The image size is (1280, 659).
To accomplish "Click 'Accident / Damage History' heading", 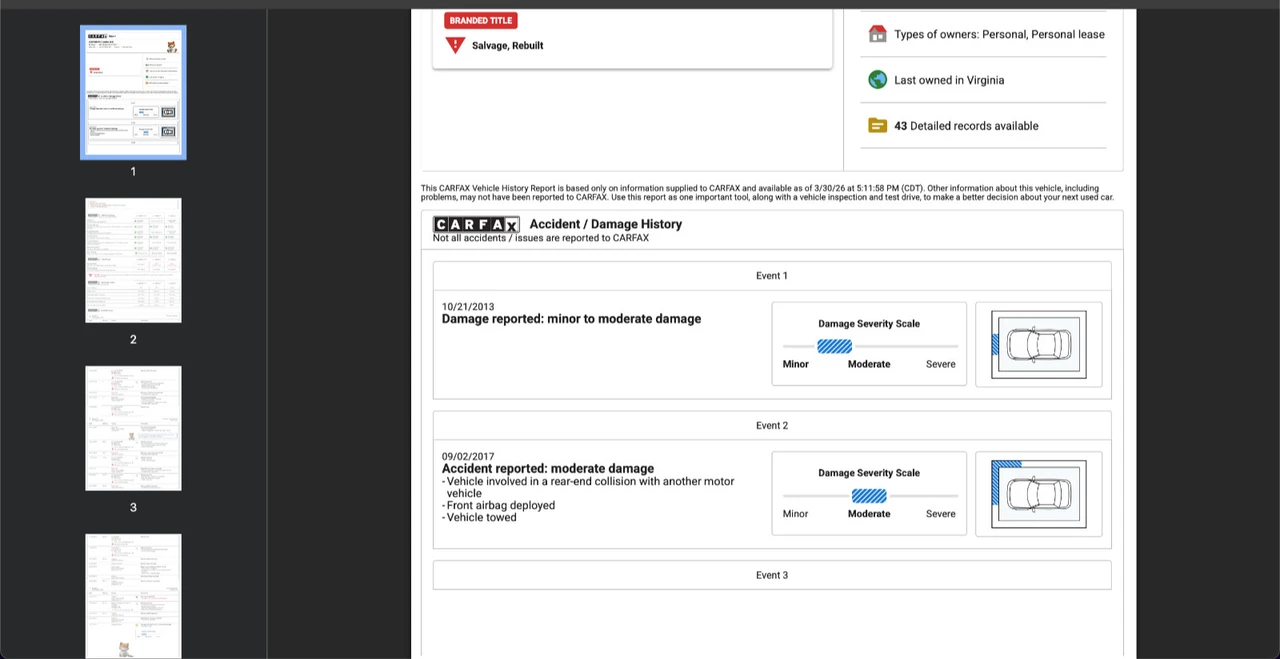I will 606,224.
